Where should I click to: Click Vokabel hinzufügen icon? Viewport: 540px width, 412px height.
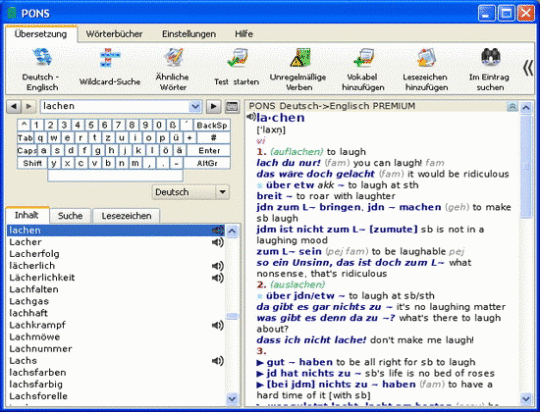(364, 57)
